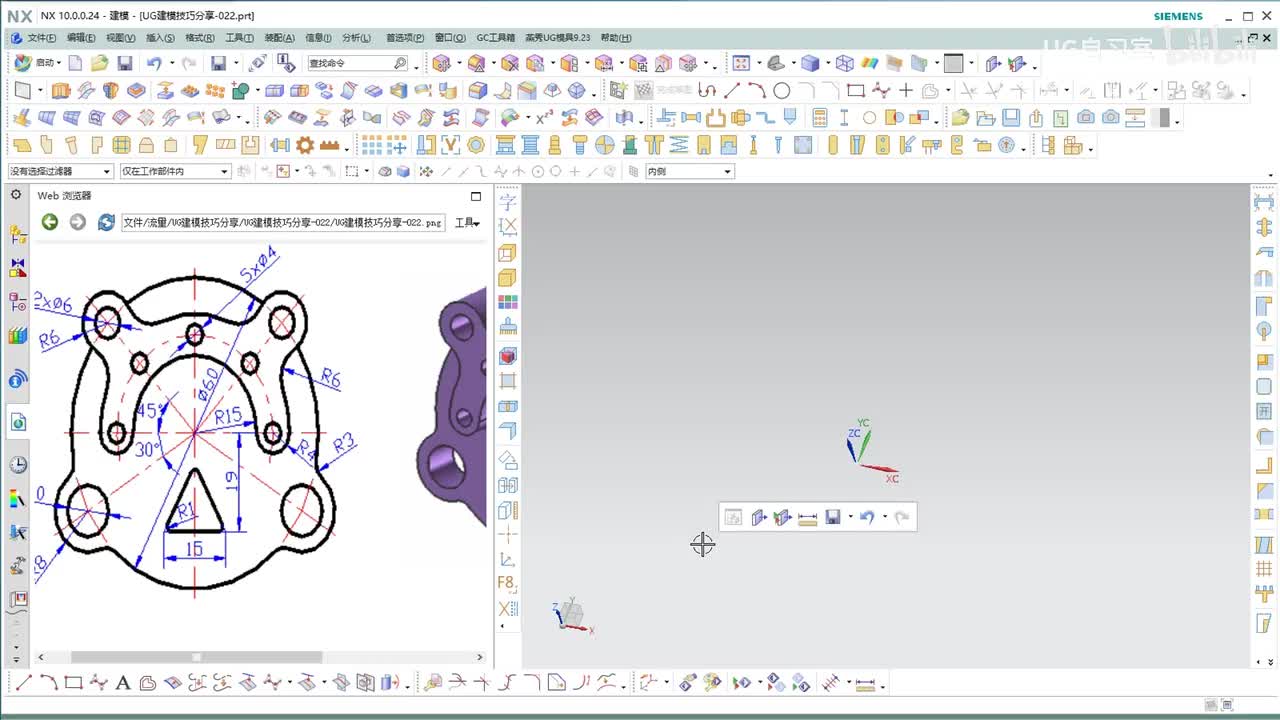1280x720 pixels.
Task: Open a file with the folder icon
Action: 99,63
